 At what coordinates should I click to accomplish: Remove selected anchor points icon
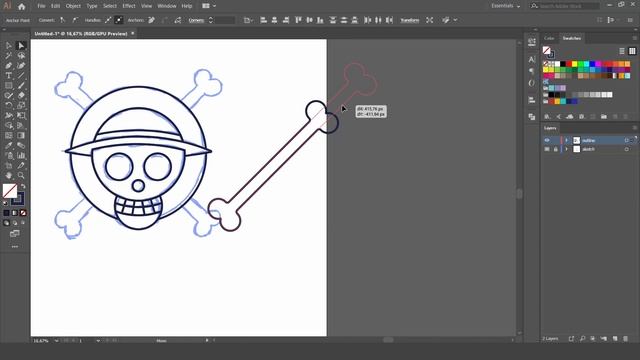[x=151, y=20]
